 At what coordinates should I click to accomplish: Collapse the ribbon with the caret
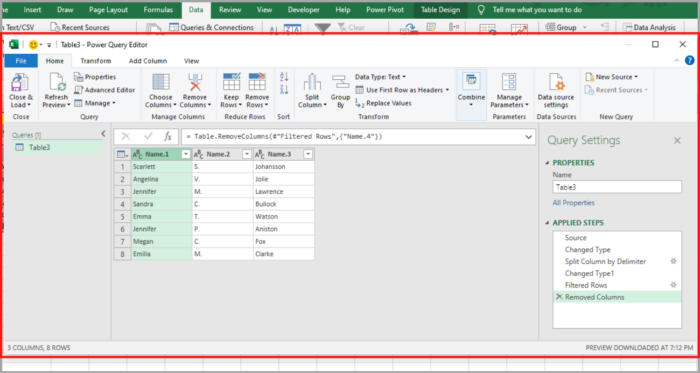point(677,61)
